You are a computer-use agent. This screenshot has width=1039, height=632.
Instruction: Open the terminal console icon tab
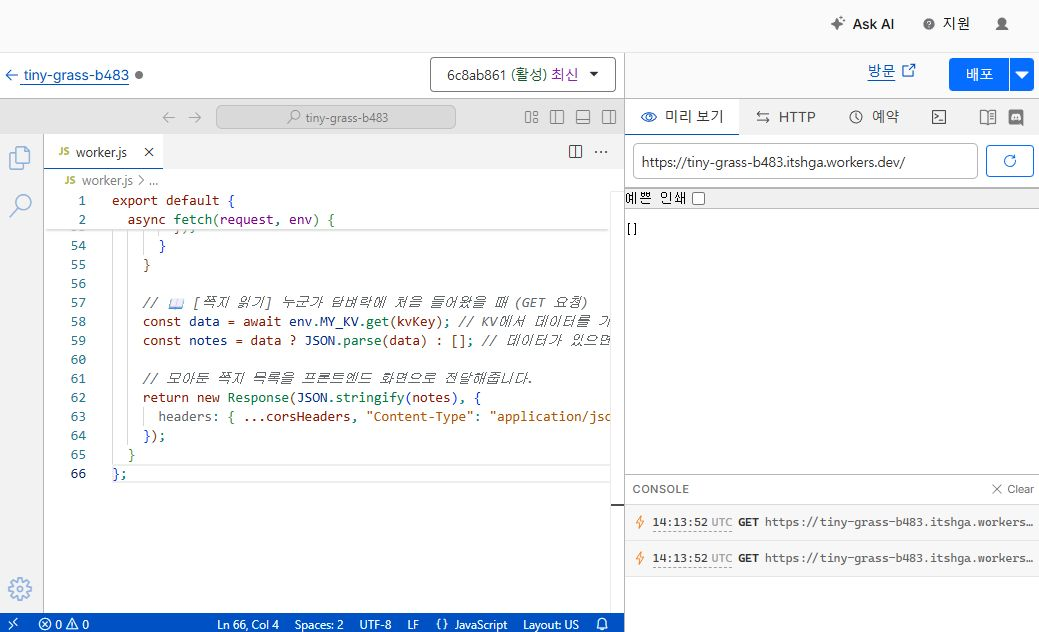(x=939, y=117)
